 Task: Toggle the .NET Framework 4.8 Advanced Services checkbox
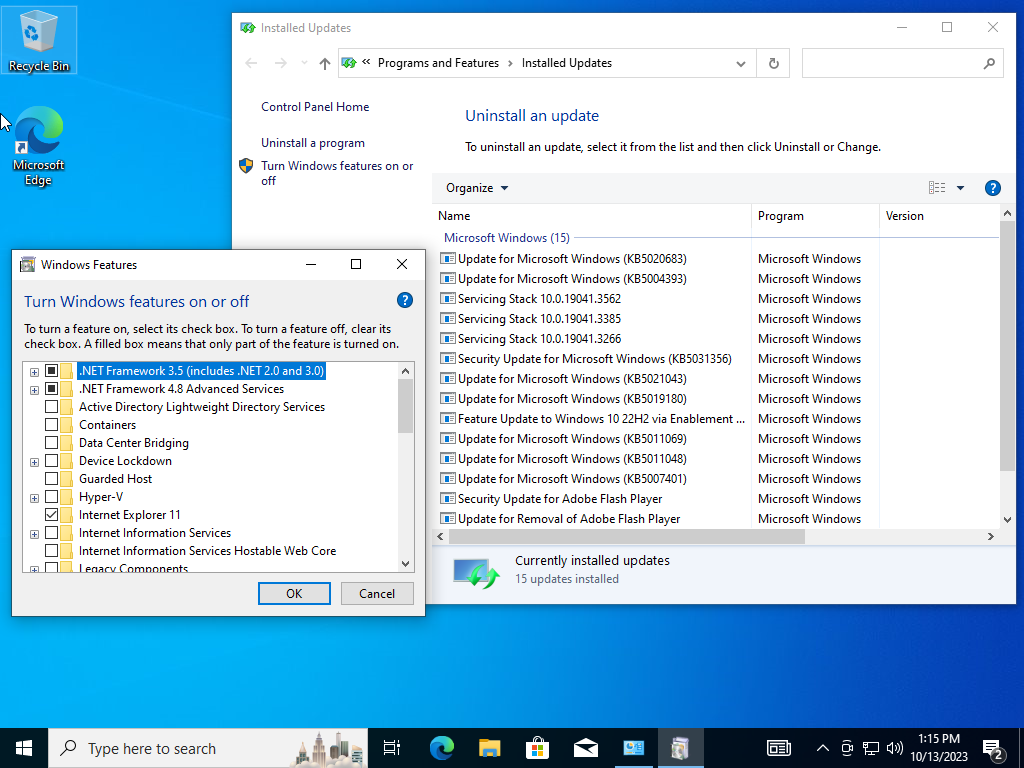tap(52, 389)
